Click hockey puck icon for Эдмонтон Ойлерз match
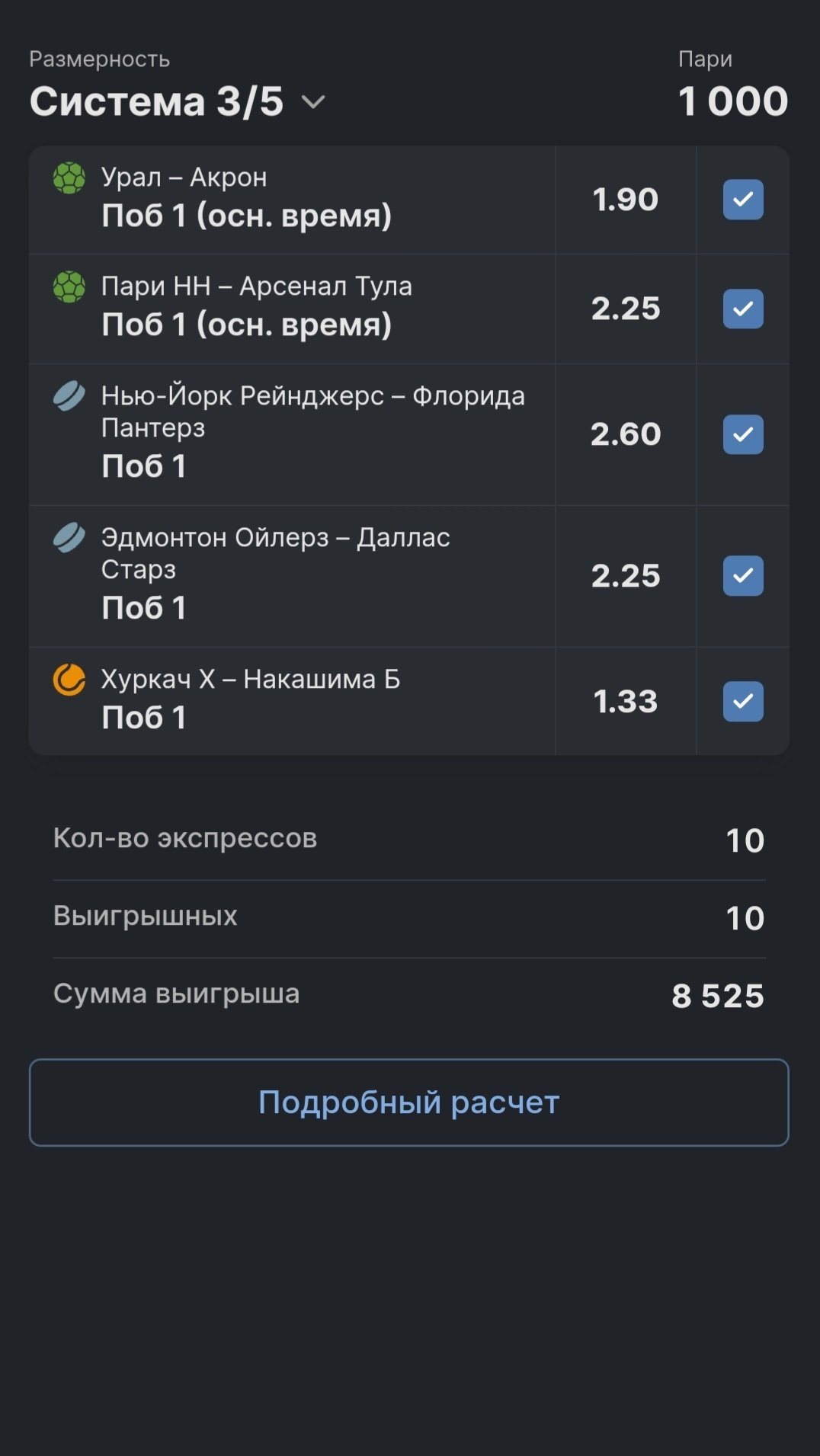Viewport: 820px width, 1456px height. (x=69, y=538)
